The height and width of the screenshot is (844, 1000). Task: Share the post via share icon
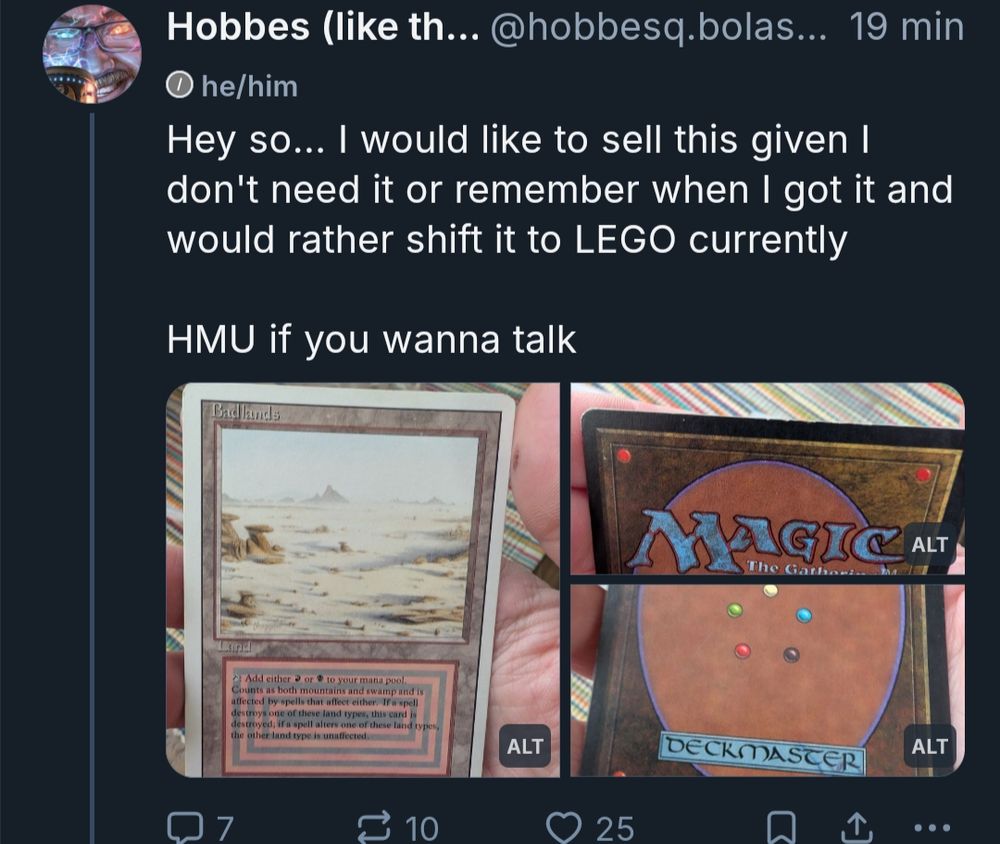(x=856, y=827)
